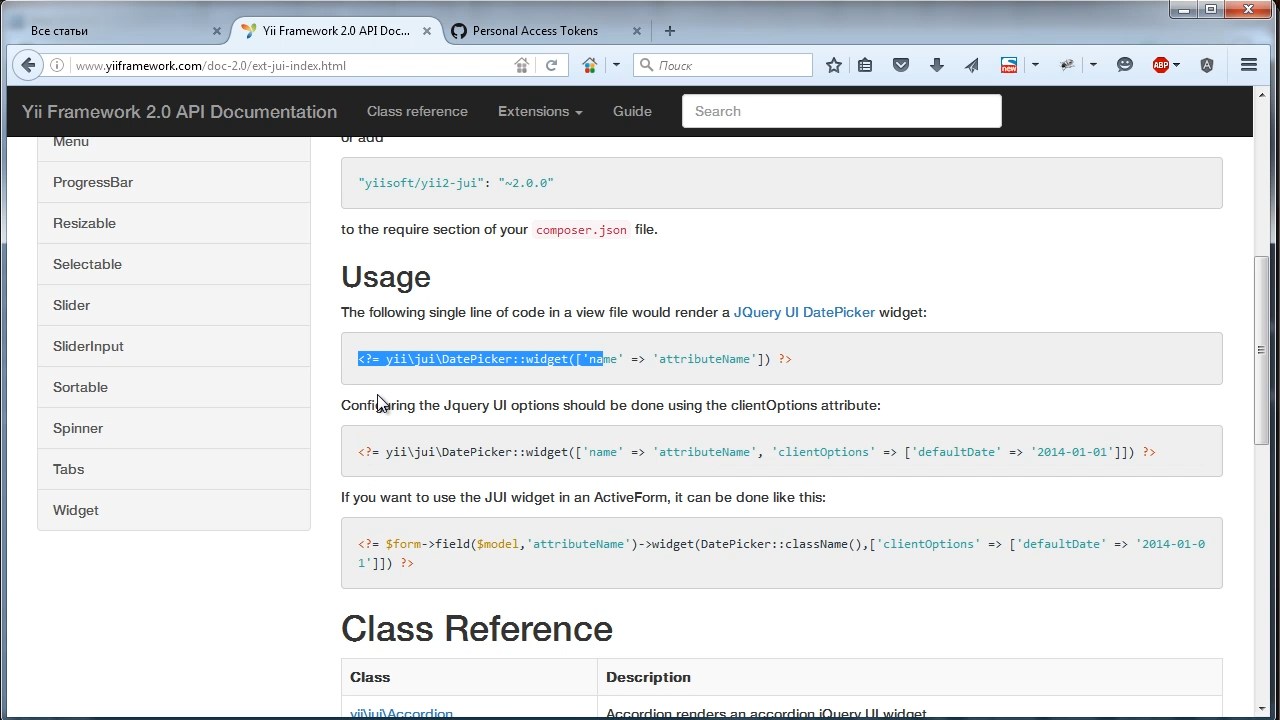Click the paper plane send icon

(972, 65)
